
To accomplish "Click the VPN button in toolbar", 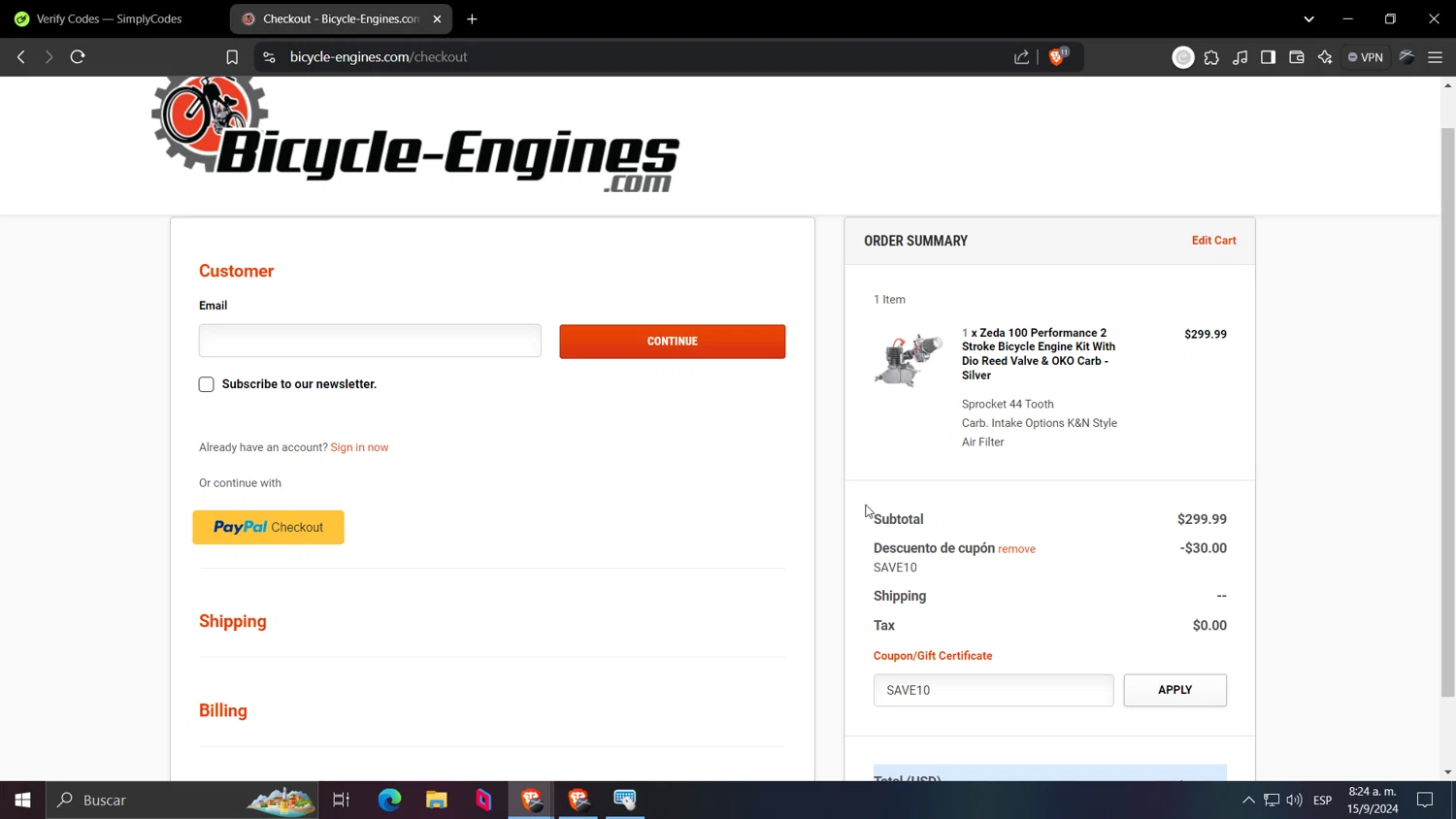I will pyautogui.click(x=1366, y=57).
